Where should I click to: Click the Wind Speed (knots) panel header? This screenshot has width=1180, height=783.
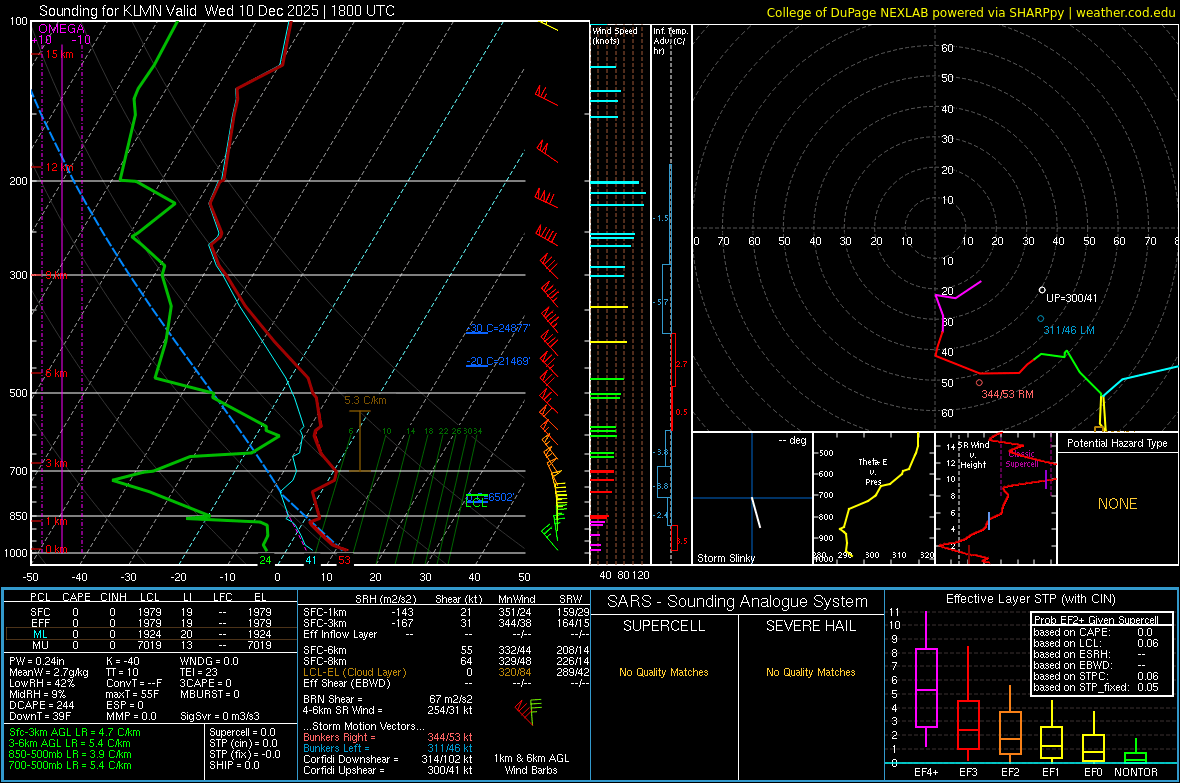614,35
